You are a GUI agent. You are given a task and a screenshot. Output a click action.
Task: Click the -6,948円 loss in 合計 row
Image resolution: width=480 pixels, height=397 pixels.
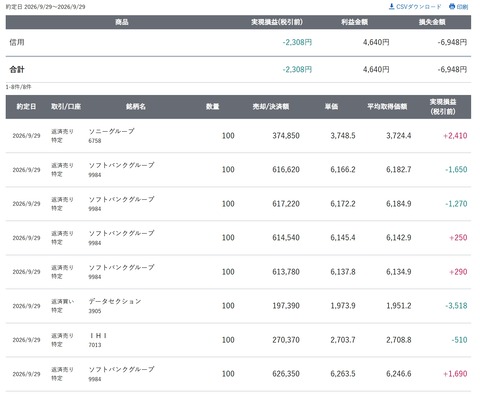(x=452, y=69)
